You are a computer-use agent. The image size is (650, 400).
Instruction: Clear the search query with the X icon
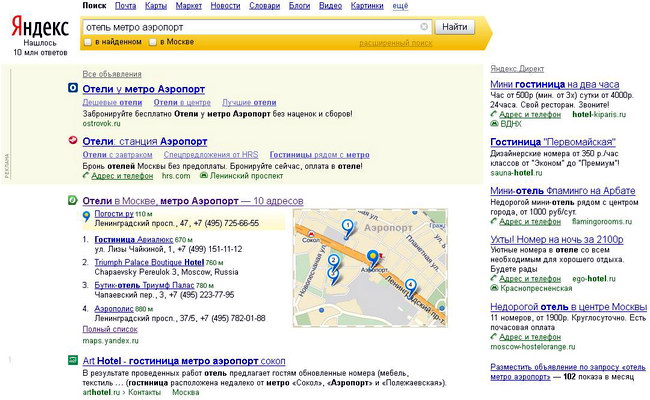424,27
